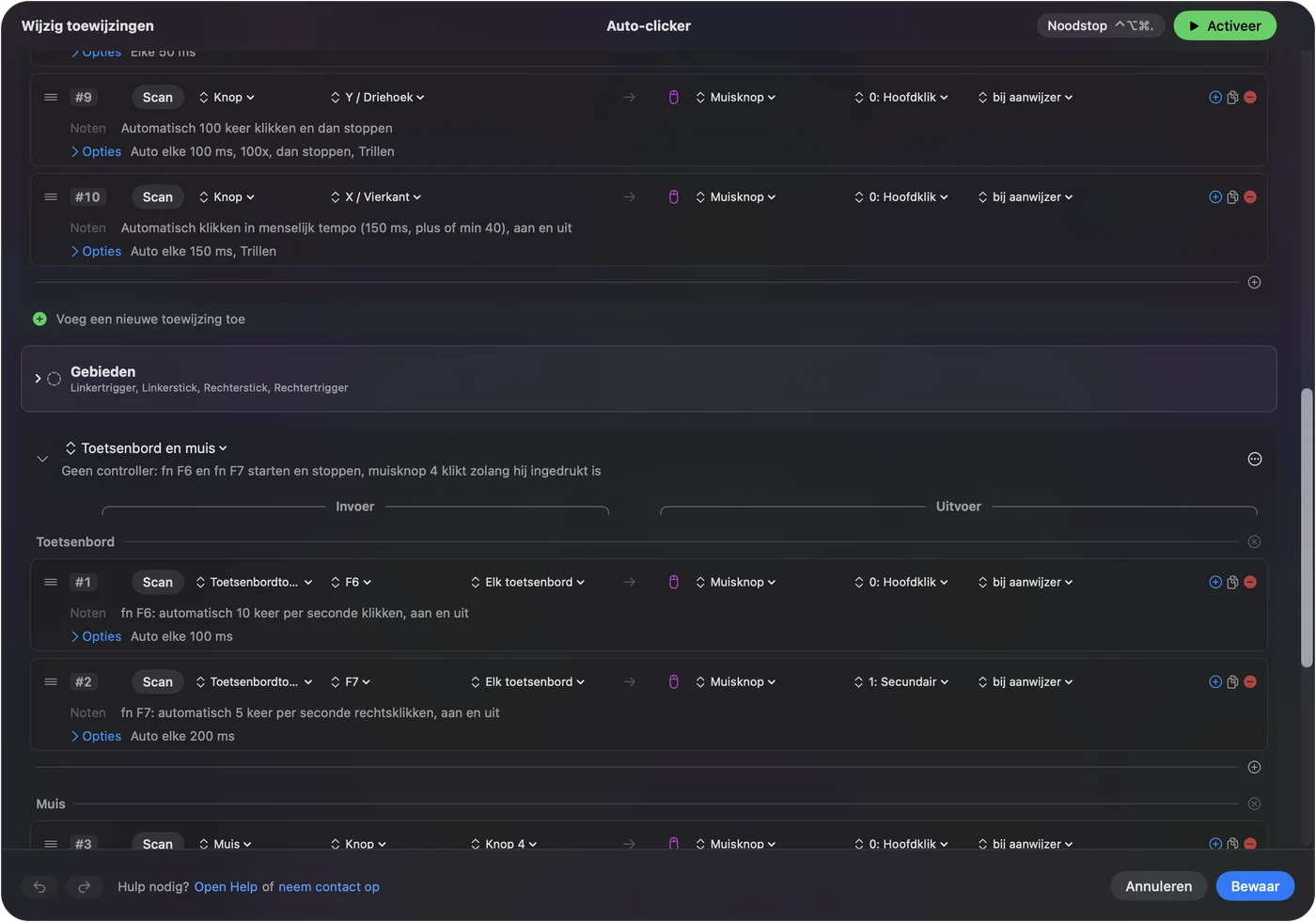Open the Y / Driehoek dropdown
This screenshot has width=1316, height=922.
coord(378,98)
